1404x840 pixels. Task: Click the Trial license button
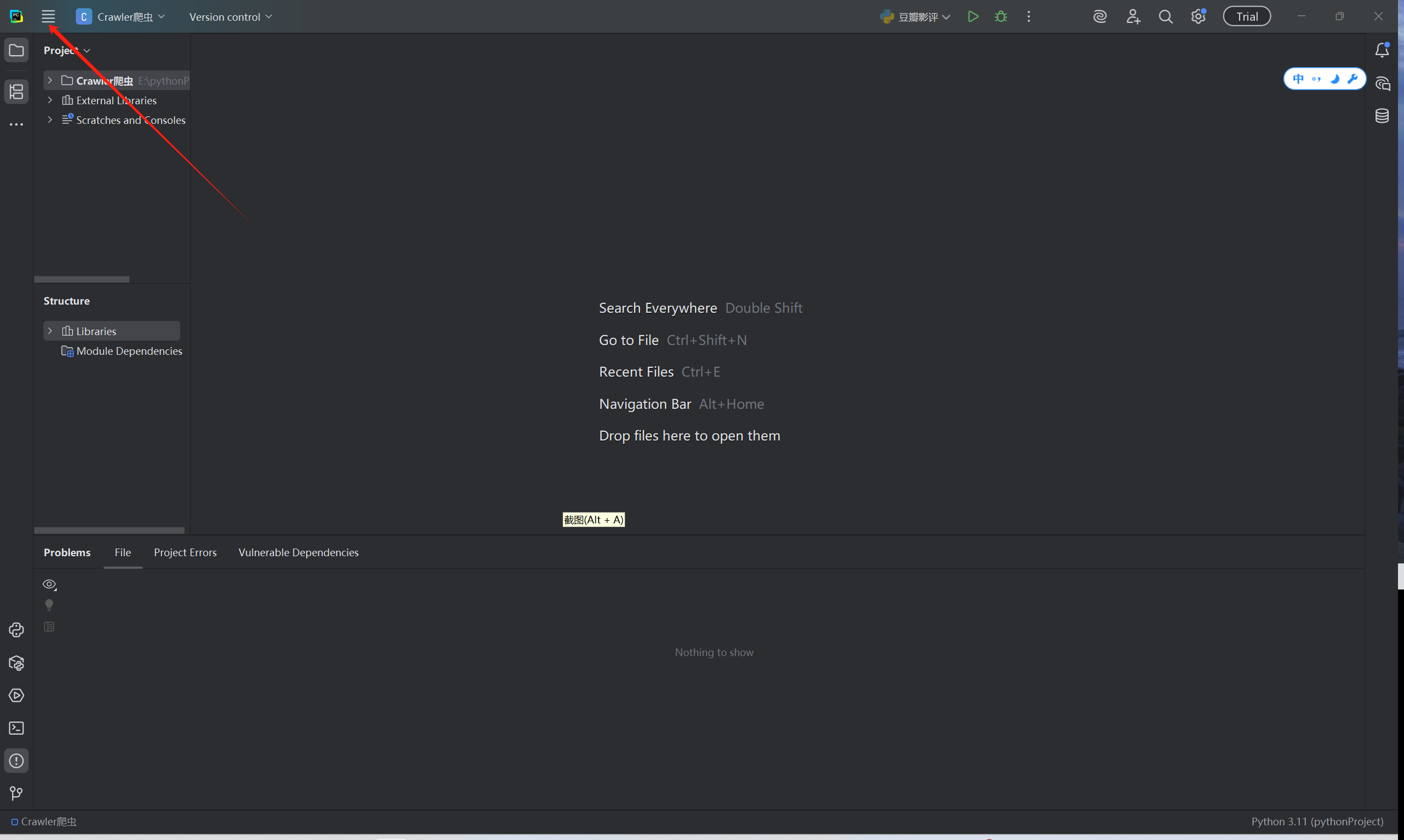point(1247,16)
